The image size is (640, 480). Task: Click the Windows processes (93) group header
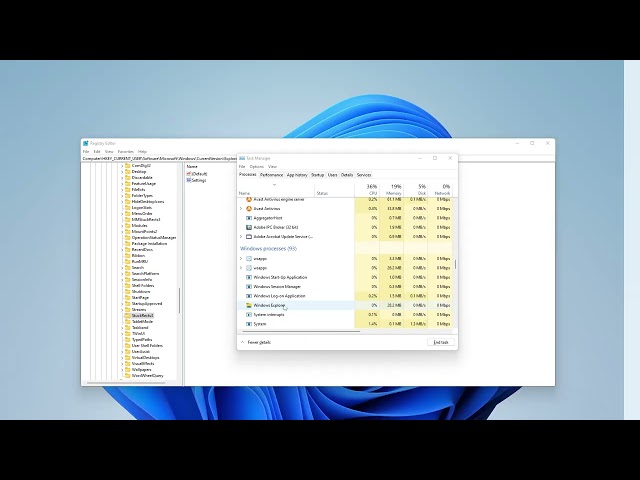pos(268,249)
